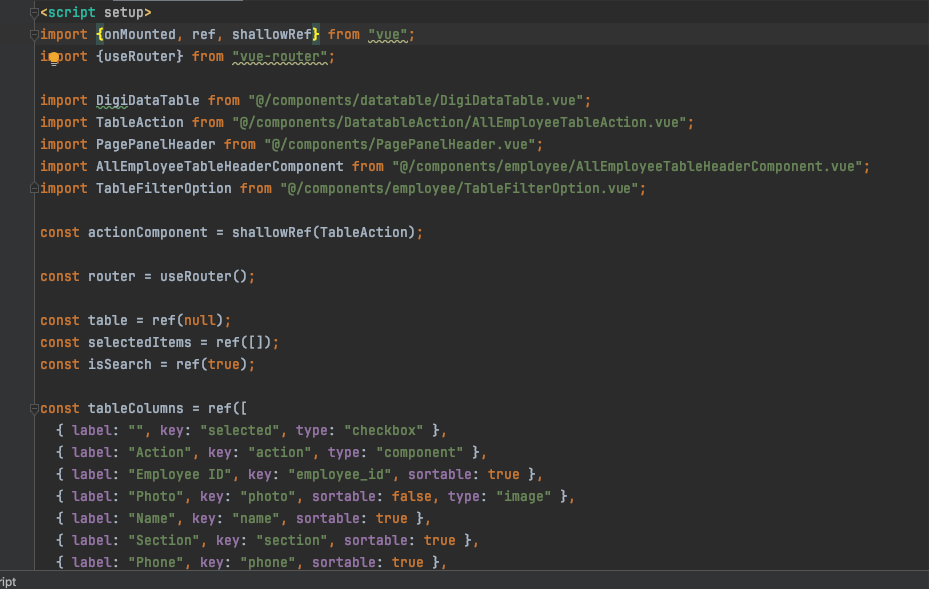
Task: Click shallowRef(TableAction) in actionComponent line
Action: click(x=325, y=233)
